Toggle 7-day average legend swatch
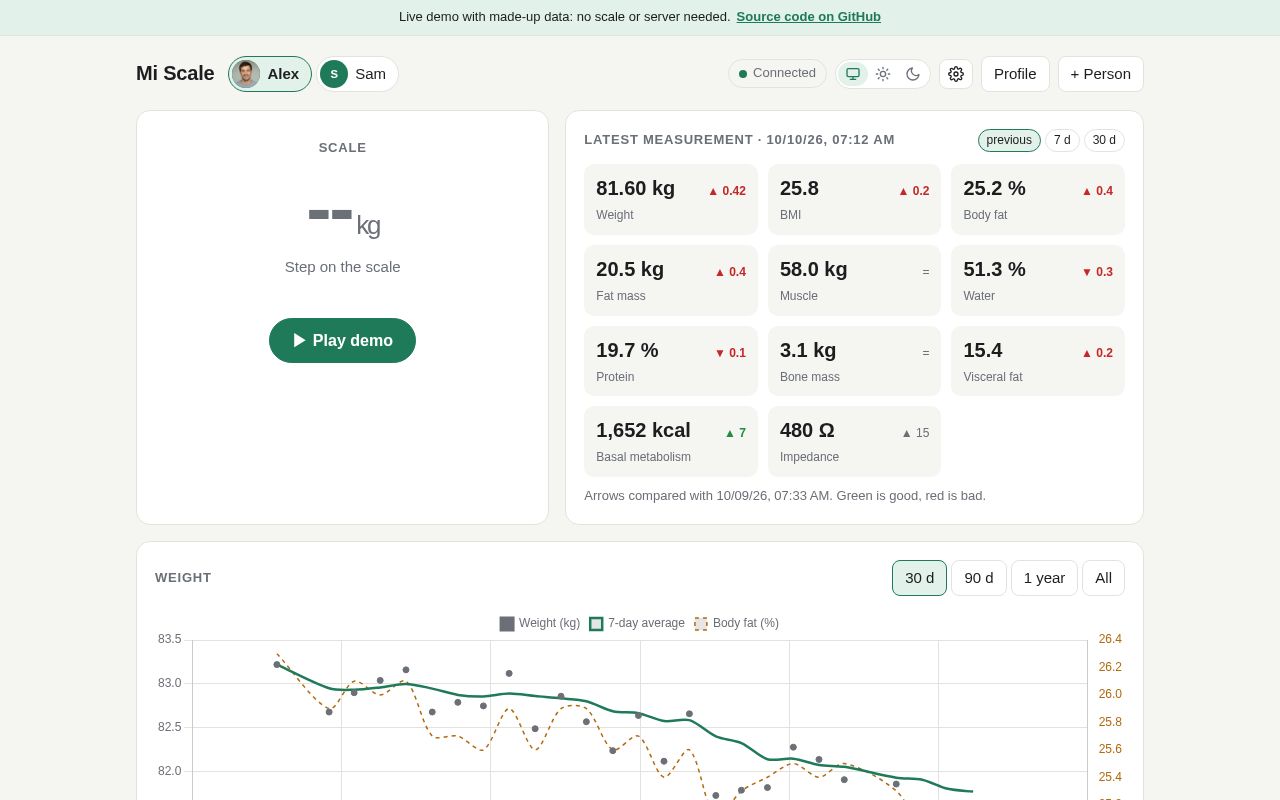Screen dimensions: 1280x800 596,624
